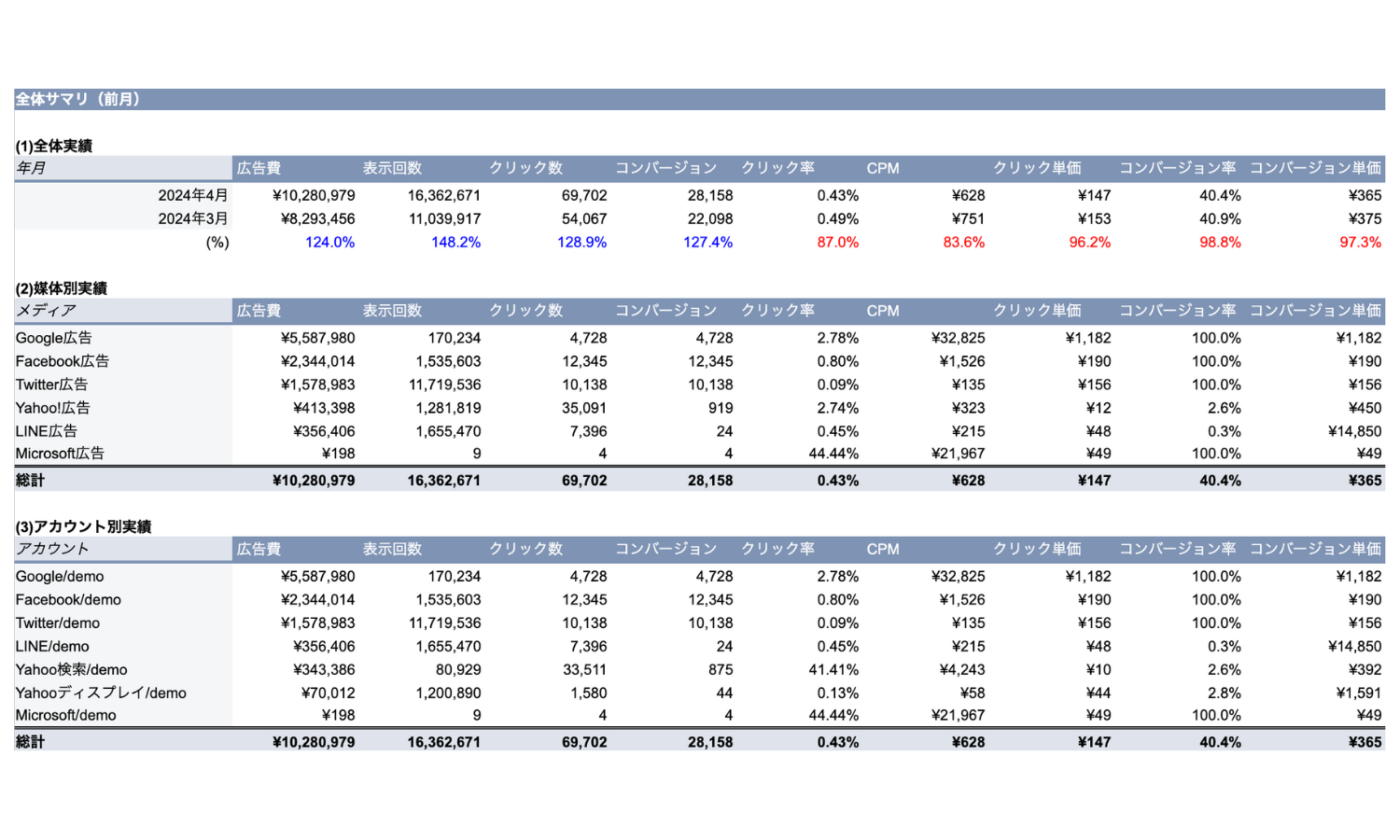
Task: Click the Google/demo account row label
Action: pyautogui.click(x=60, y=577)
